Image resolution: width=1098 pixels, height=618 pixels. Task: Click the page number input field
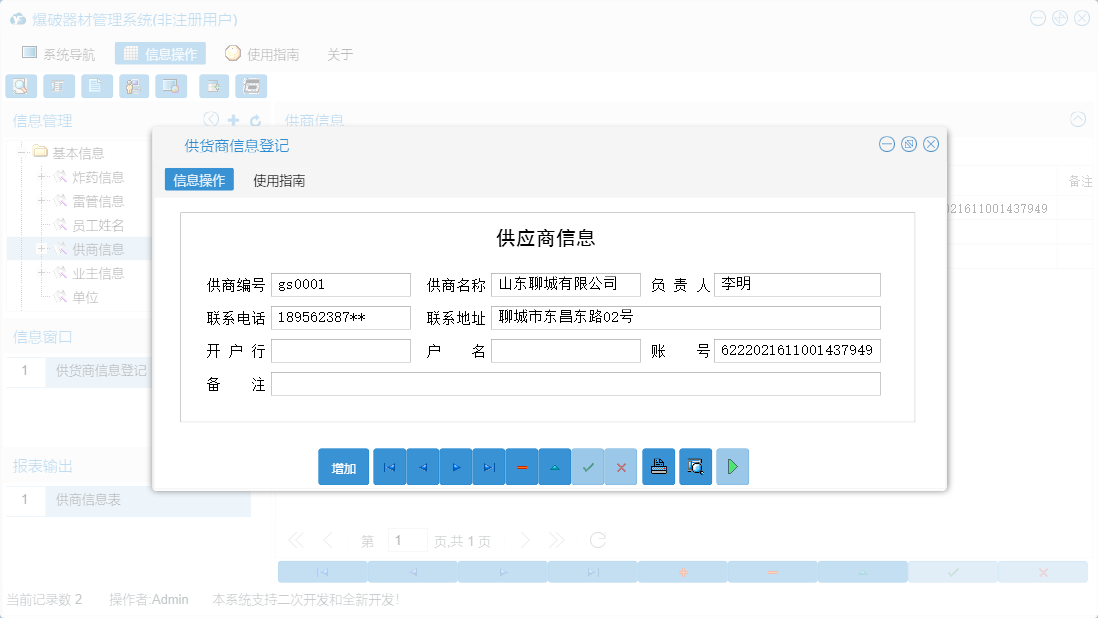point(408,539)
